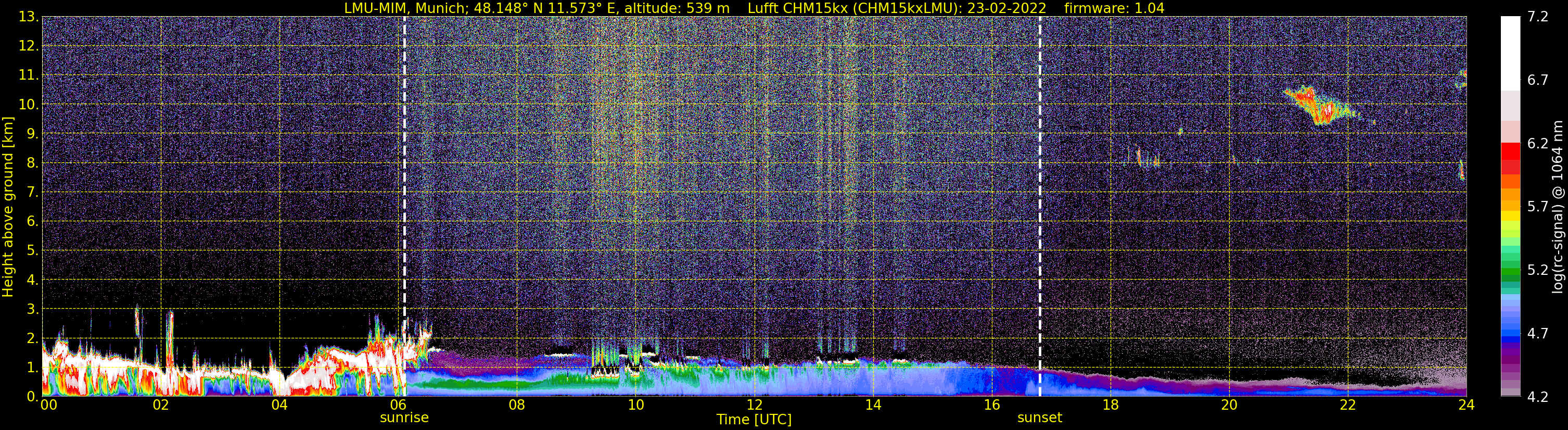Click the 'log(rc-signal) @ 1064 nm' colorbar label
Viewport: 1568px width, 430px height.
pyautogui.click(x=1557, y=207)
